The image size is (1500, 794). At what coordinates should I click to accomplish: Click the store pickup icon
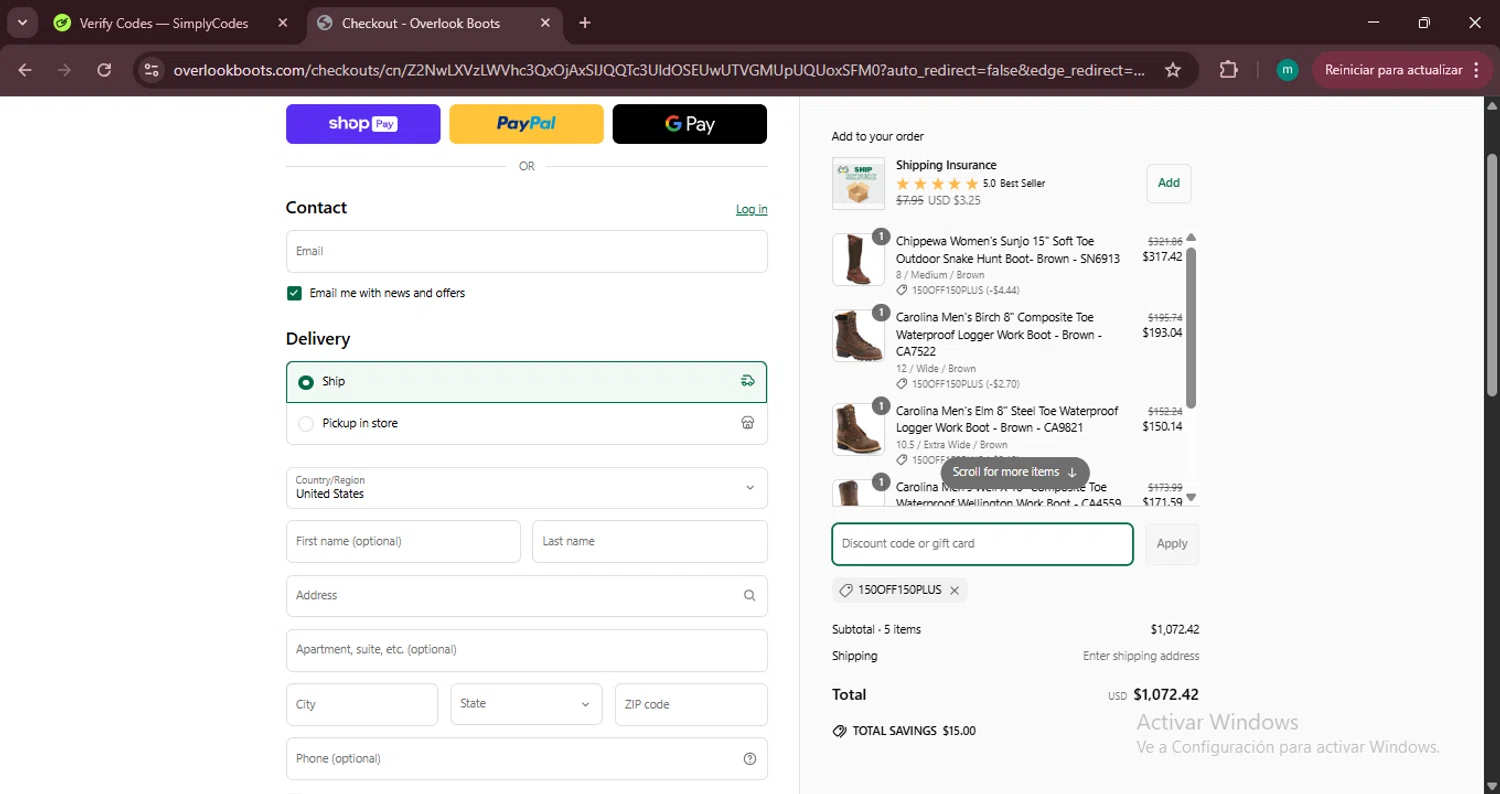click(x=747, y=423)
